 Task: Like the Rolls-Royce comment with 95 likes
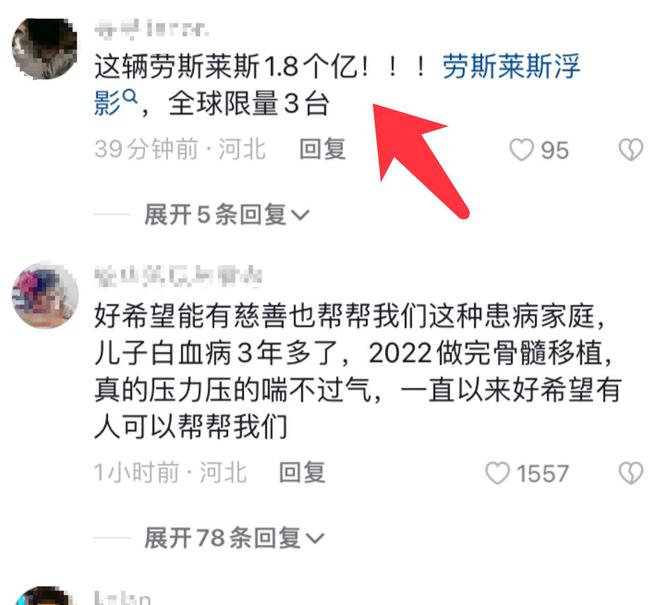(522, 150)
